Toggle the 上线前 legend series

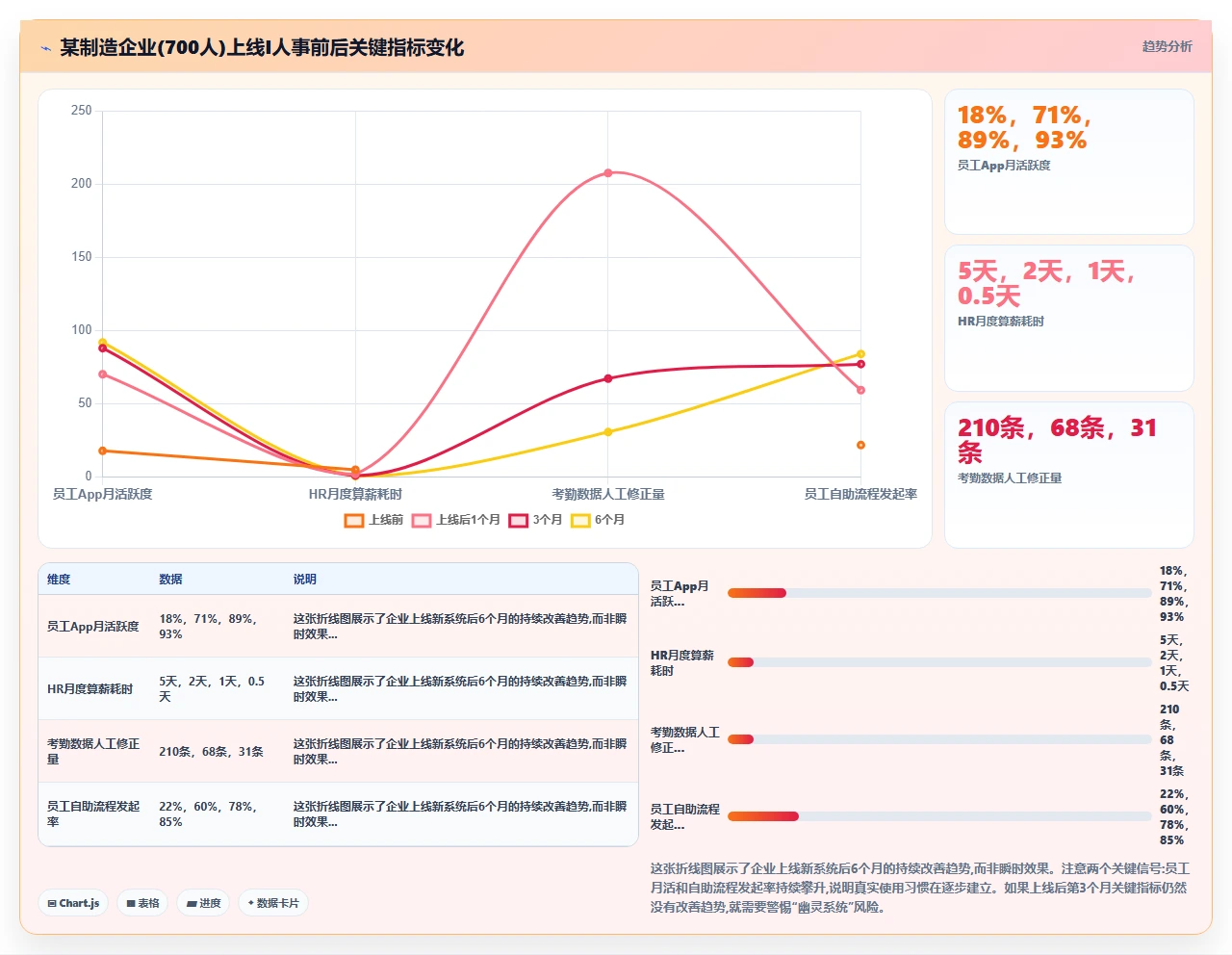[373, 520]
